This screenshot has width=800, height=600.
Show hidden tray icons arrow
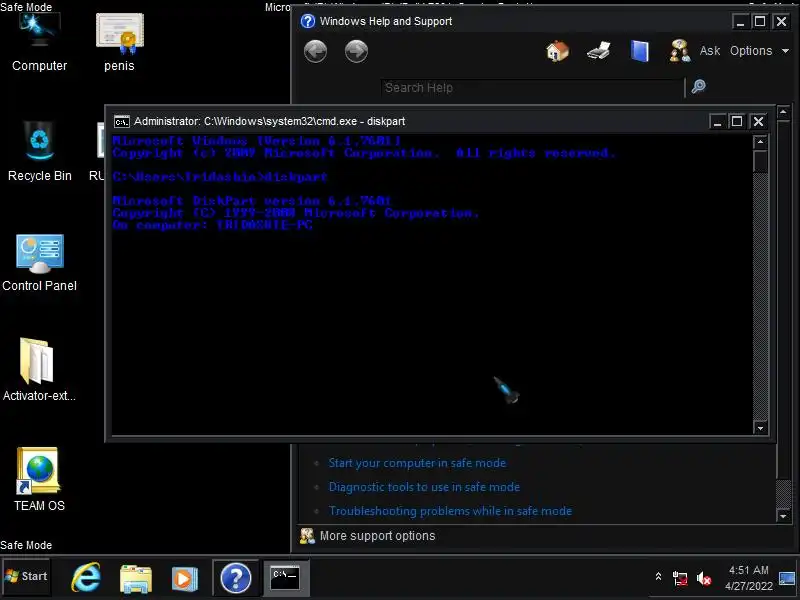click(x=658, y=577)
